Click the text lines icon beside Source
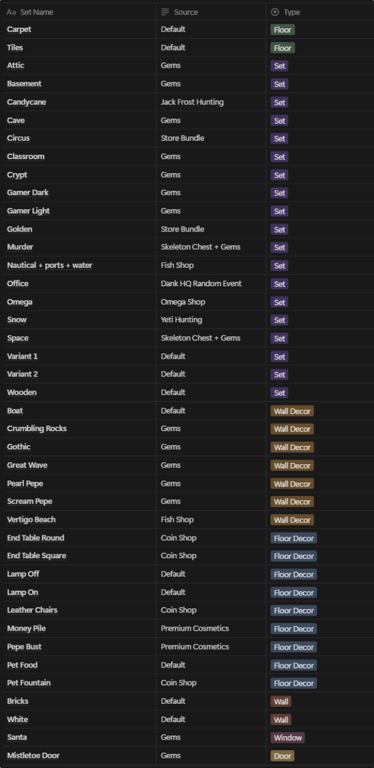The width and height of the screenshot is (374, 768). 165,12
